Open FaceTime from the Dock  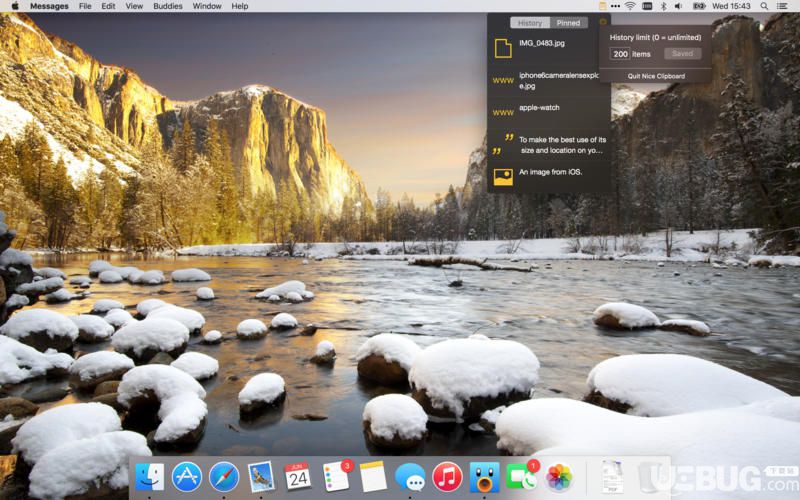tap(521, 476)
